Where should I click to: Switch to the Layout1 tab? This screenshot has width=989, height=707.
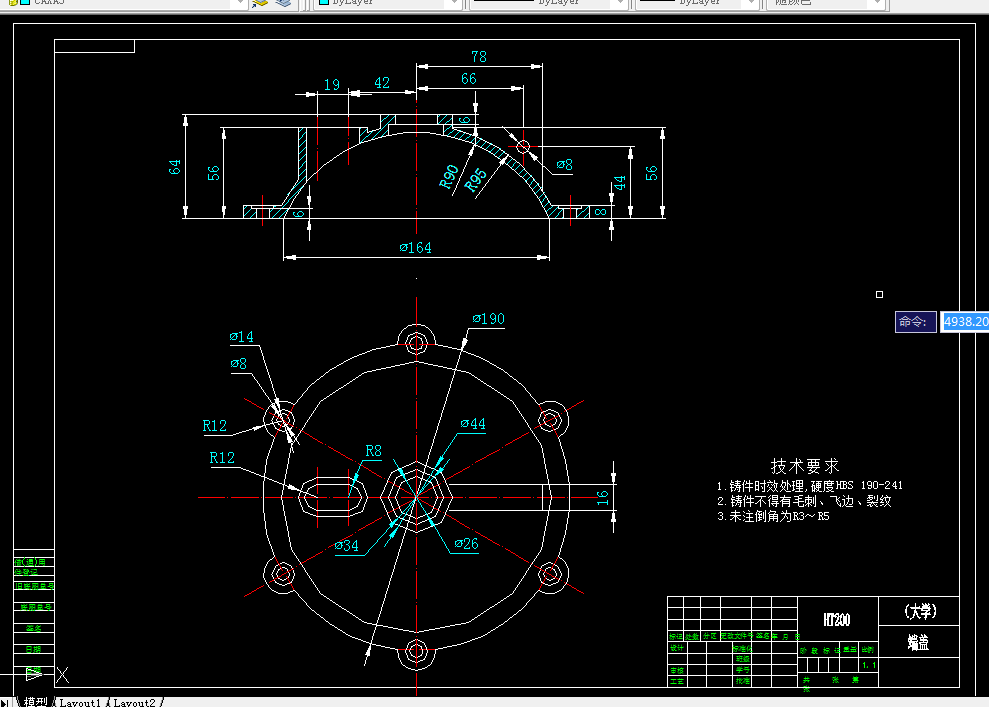(x=80, y=703)
